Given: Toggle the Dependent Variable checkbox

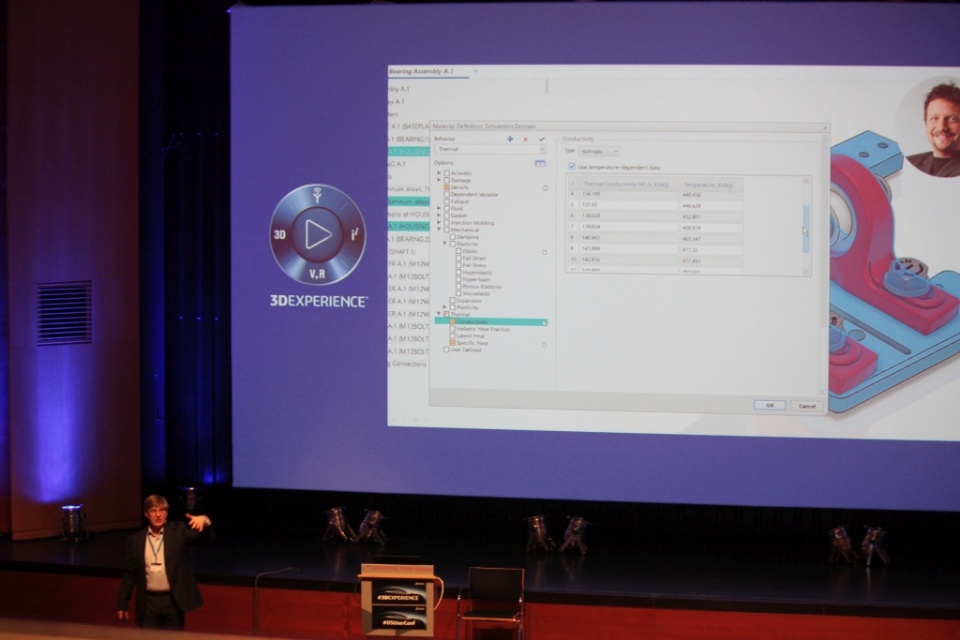Looking at the screenshot, I should [446, 194].
